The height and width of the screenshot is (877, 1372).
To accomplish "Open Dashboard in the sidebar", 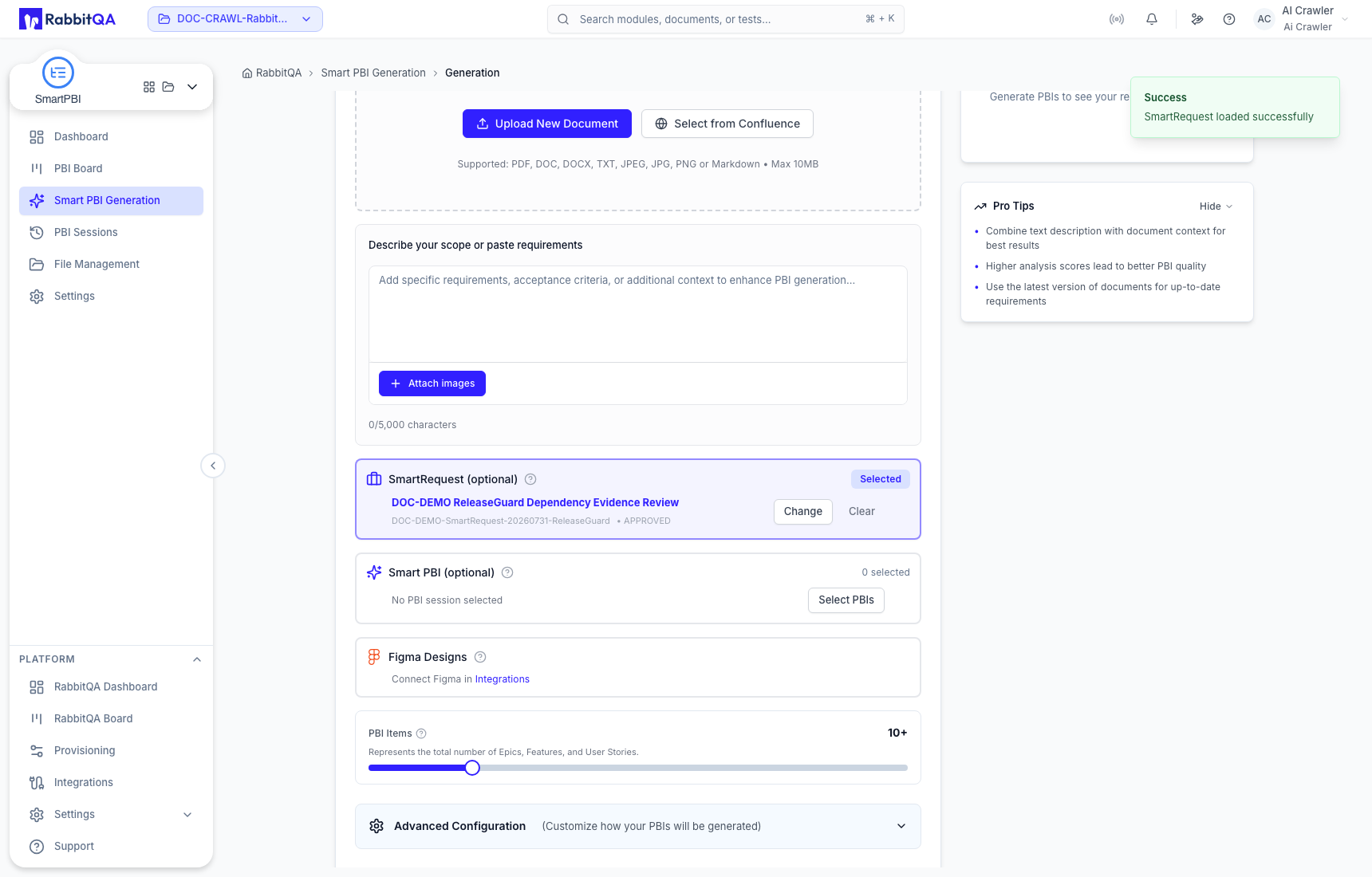I will (112, 137).
